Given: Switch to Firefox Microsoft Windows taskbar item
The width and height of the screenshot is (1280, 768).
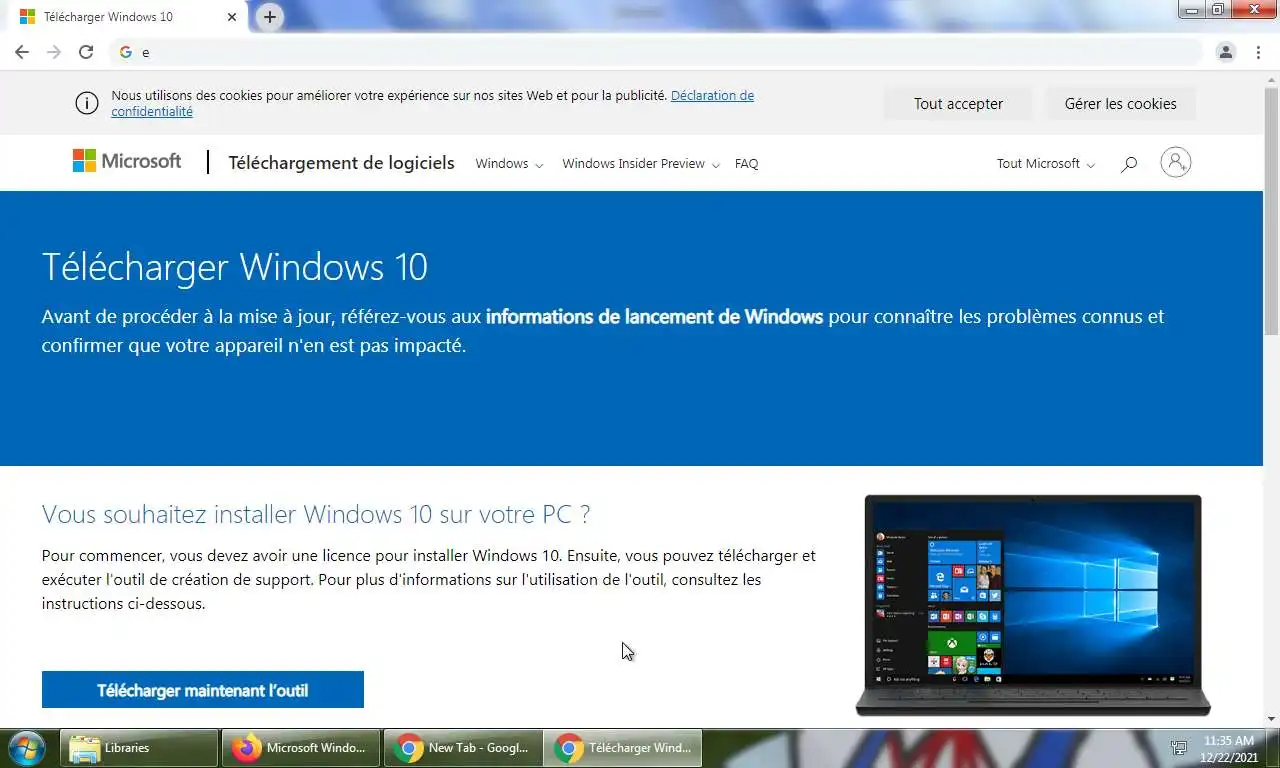Looking at the screenshot, I should pyautogui.click(x=301, y=747).
